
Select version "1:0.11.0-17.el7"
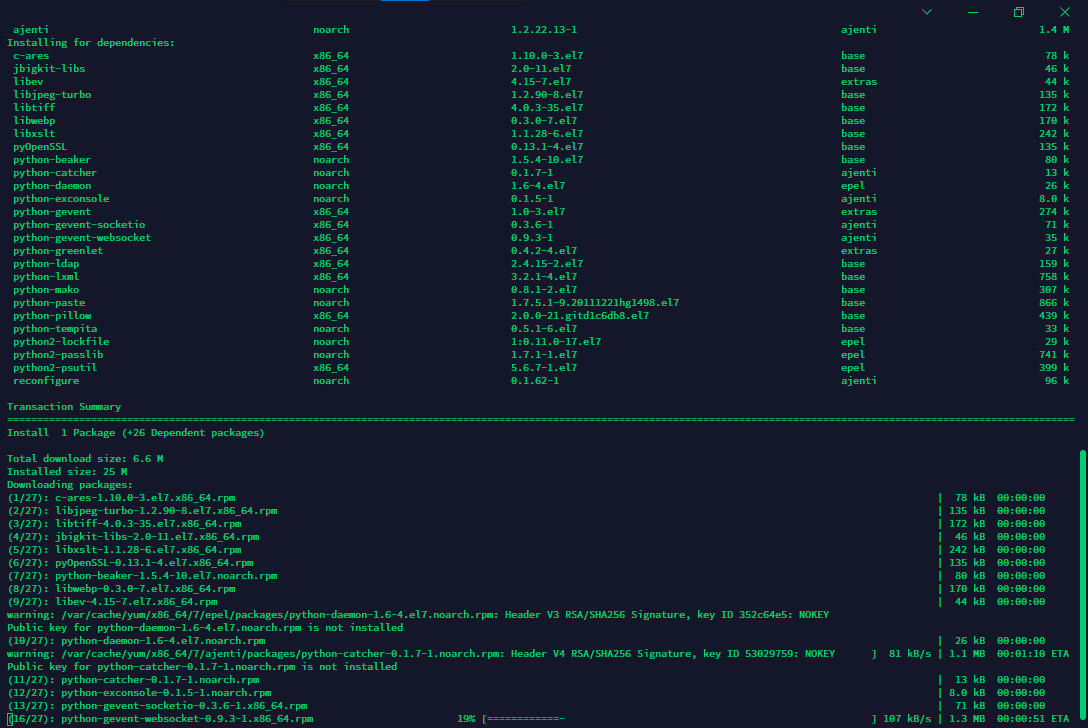556,341
